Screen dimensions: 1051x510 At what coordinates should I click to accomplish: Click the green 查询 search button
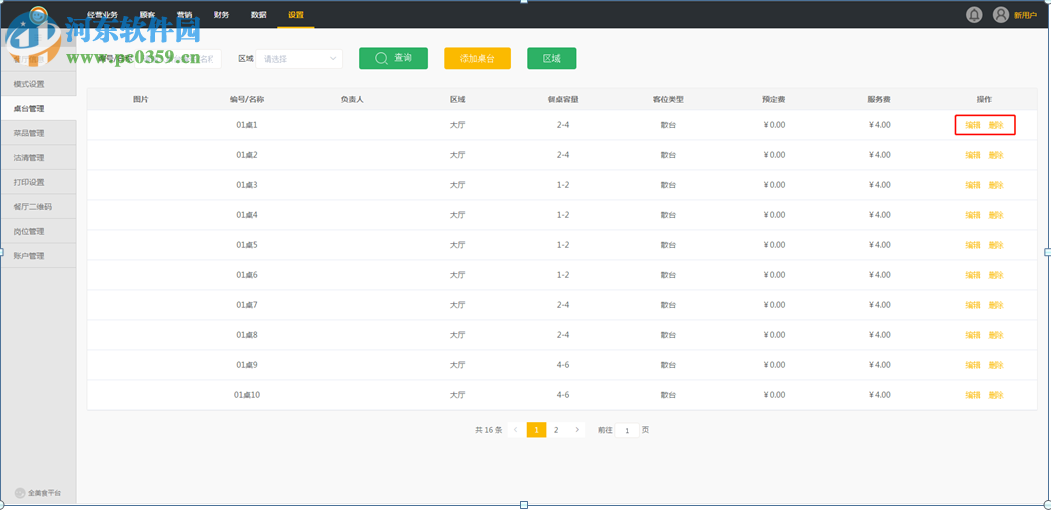[x=393, y=59]
